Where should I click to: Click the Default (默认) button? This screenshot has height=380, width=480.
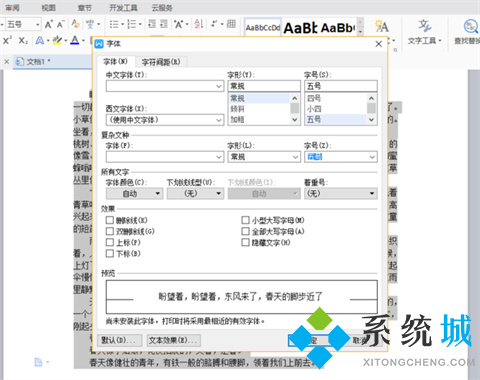click(120, 340)
